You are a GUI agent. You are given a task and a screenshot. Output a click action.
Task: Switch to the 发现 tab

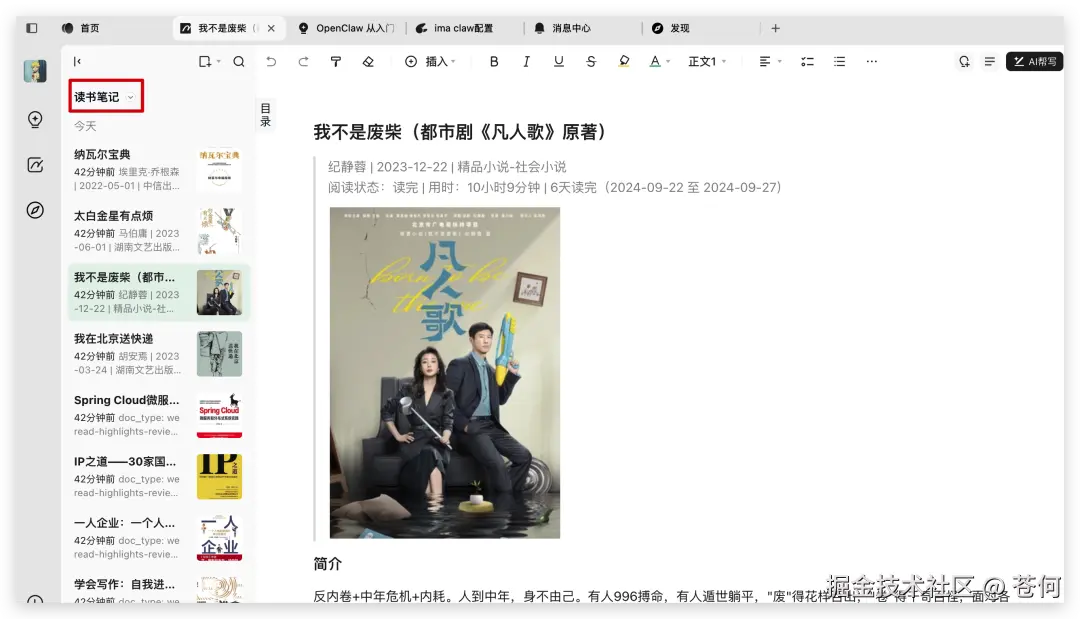coord(670,28)
